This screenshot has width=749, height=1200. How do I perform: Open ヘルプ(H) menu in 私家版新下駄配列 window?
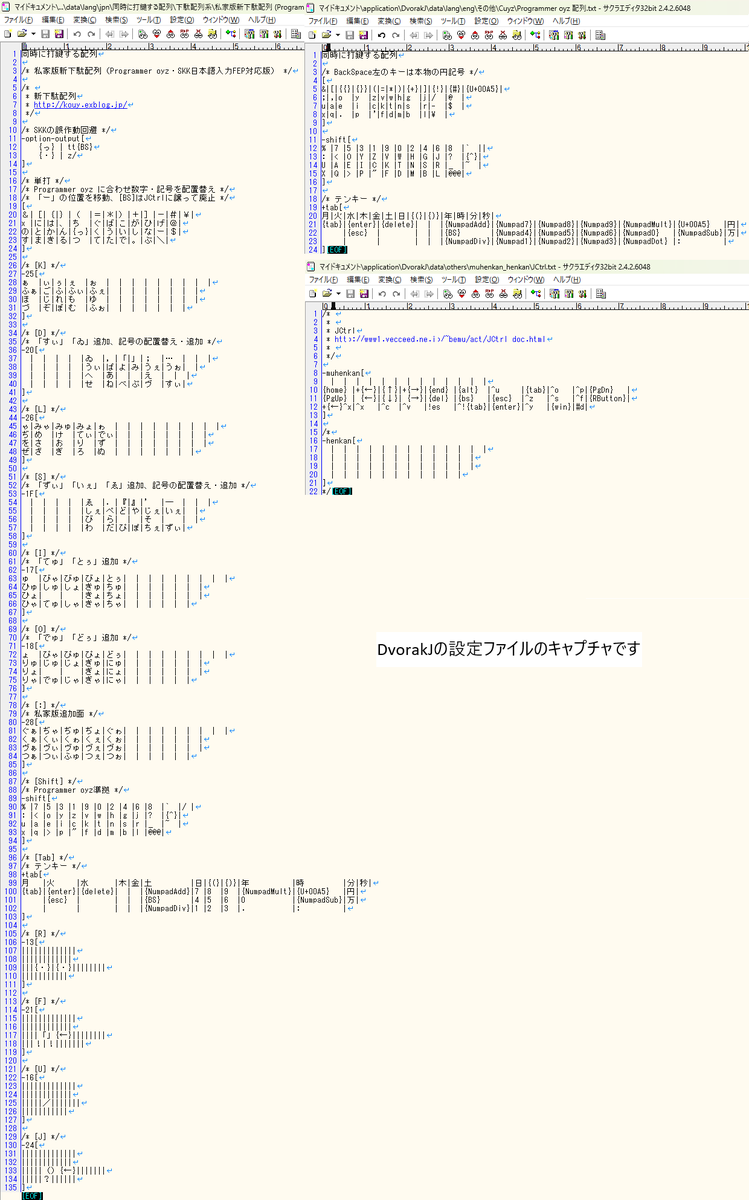pyautogui.click(x=262, y=19)
